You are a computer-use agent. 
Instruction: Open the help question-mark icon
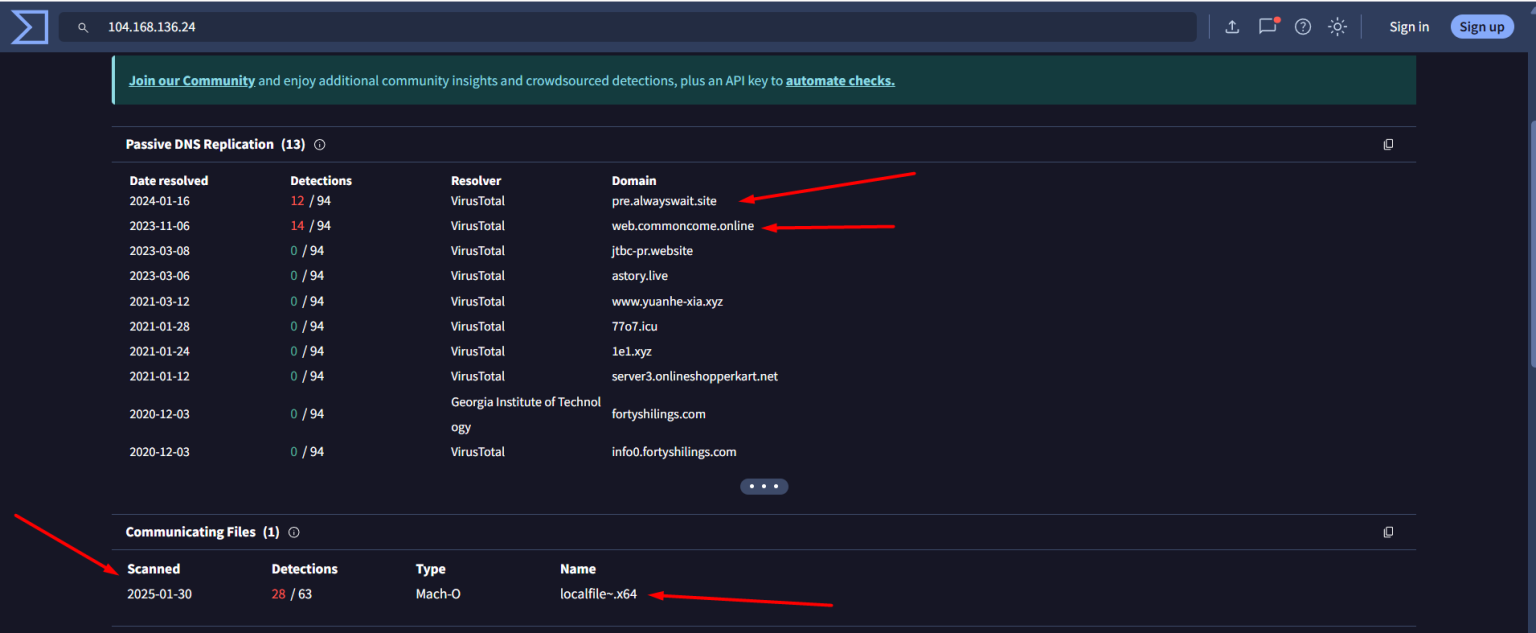(x=1302, y=27)
